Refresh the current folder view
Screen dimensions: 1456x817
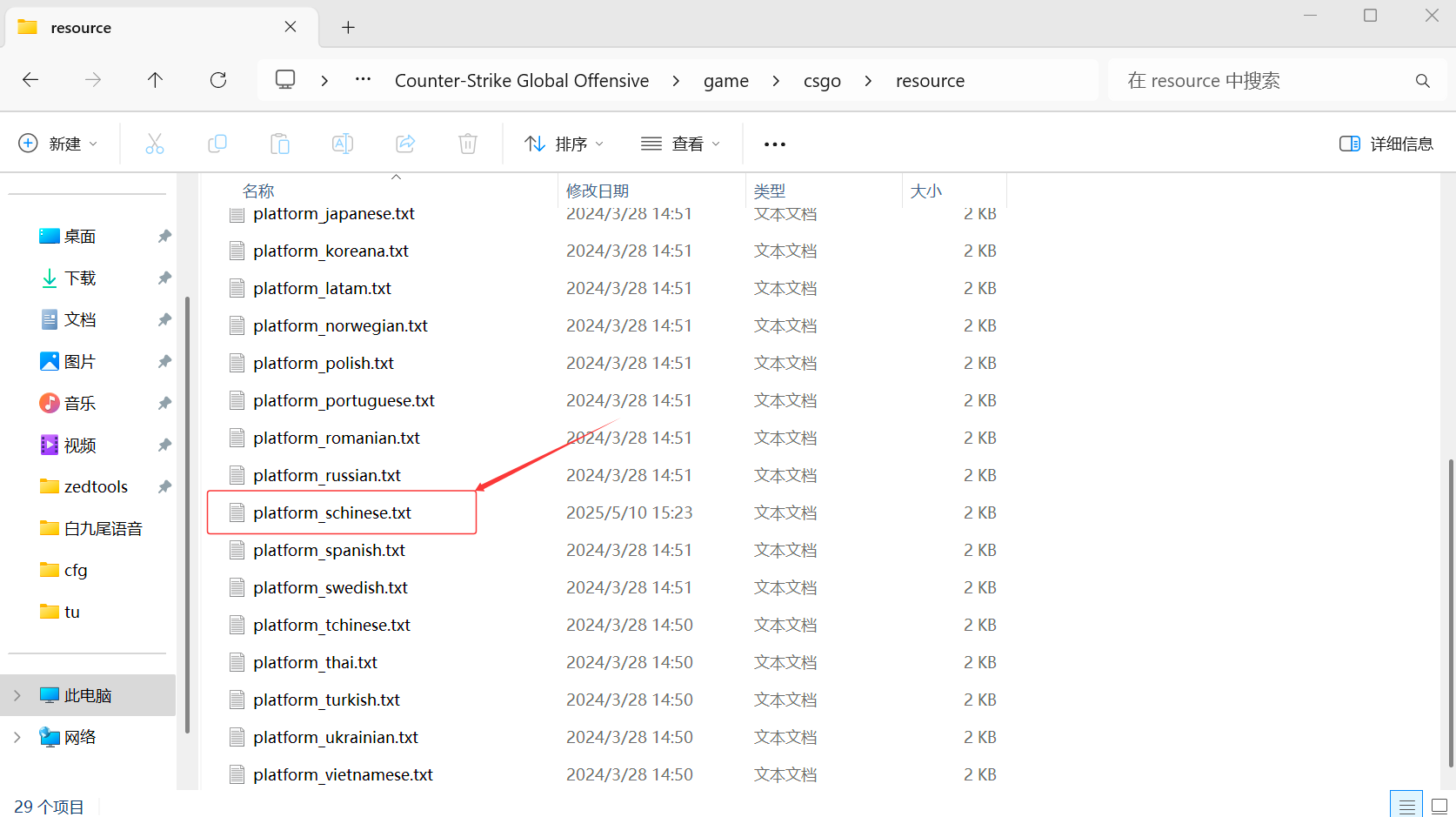click(x=218, y=80)
